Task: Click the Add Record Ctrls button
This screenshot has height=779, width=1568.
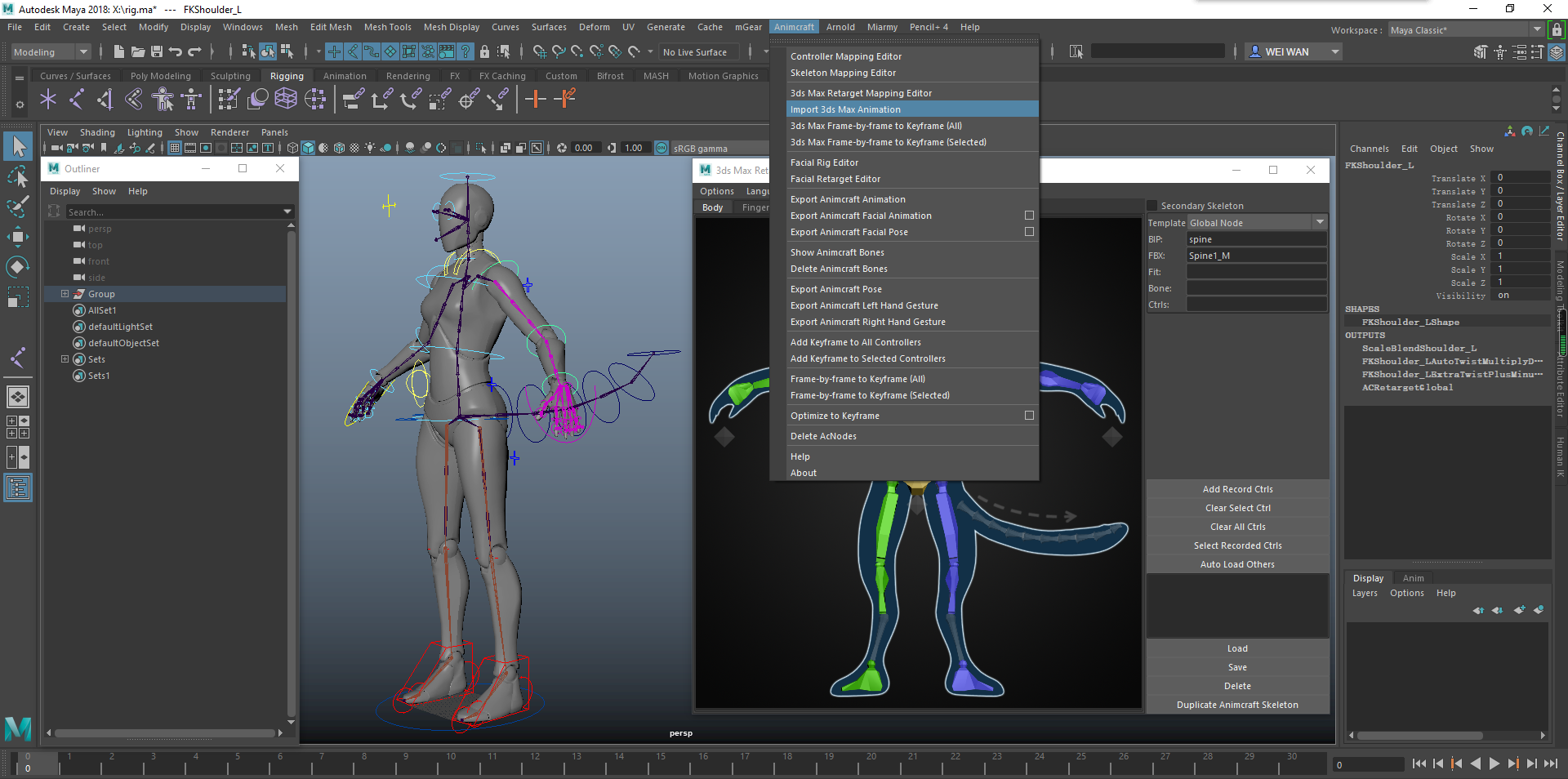Action: pyautogui.click(x=1237, y=489)
